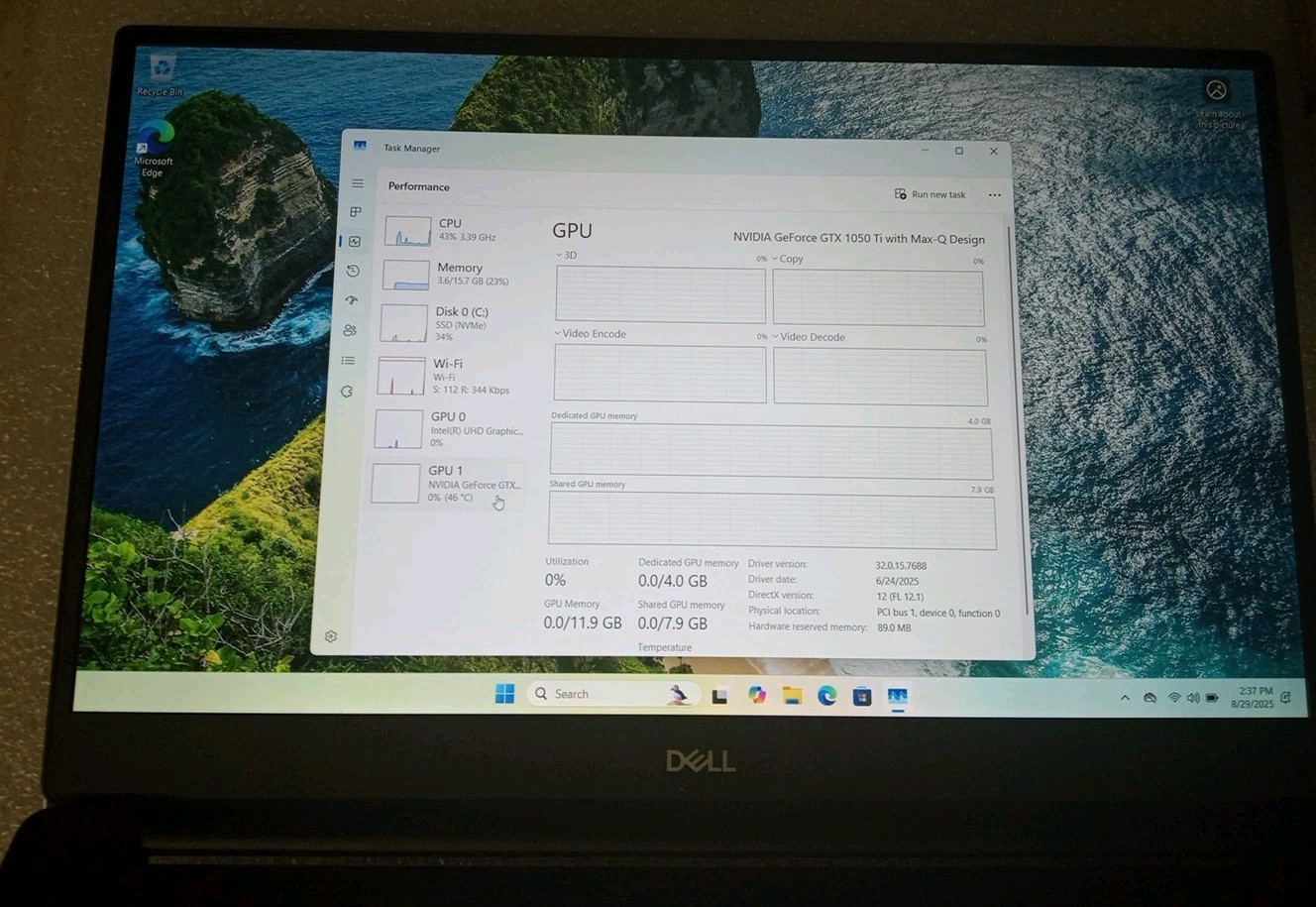Image resolution: width=1316 pixels, height=907 pixels.
Task: Click the battery tray icon
Action: pos(1211,698)
